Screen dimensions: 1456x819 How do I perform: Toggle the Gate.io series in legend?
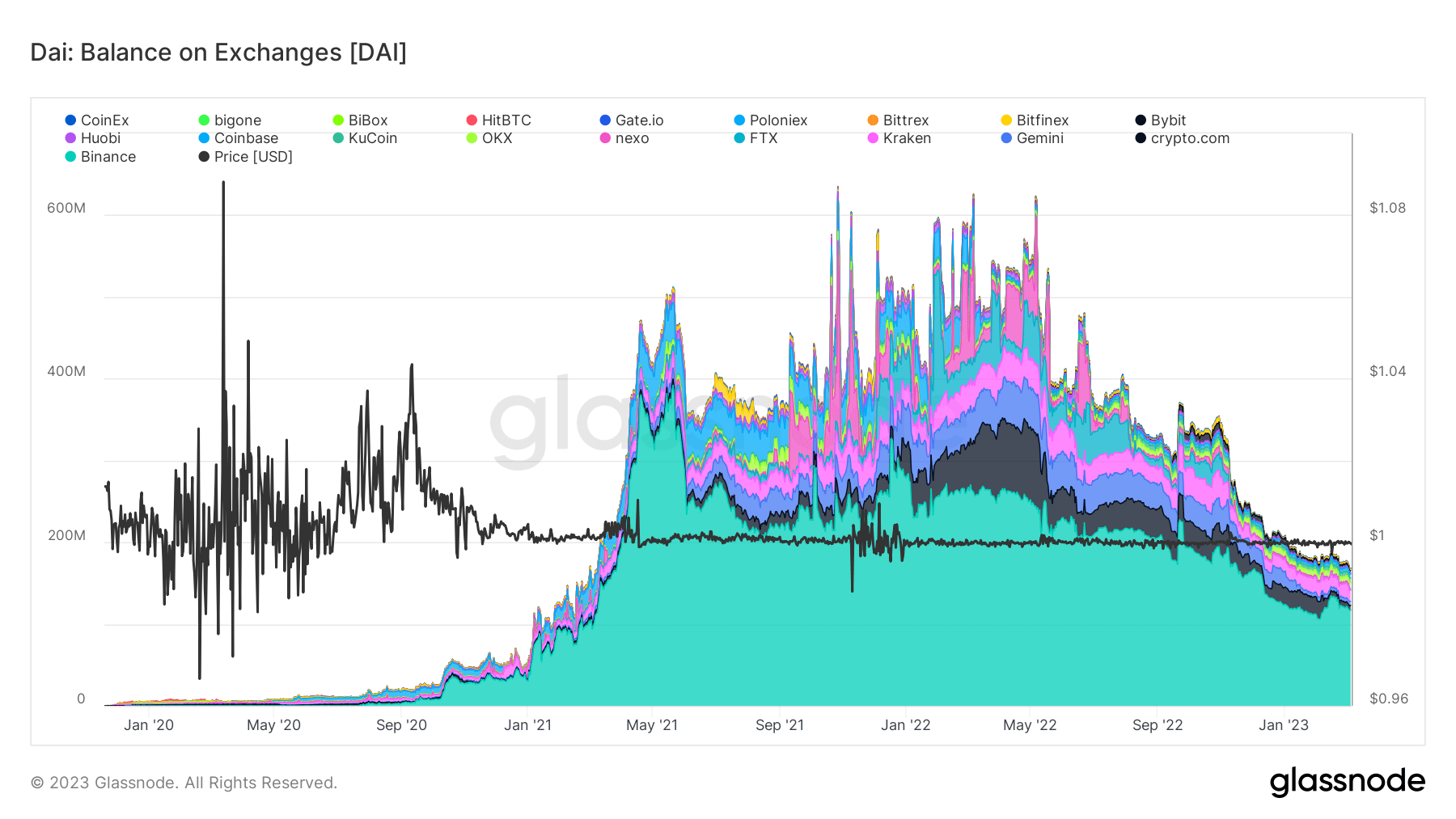[x=631, y=120]
